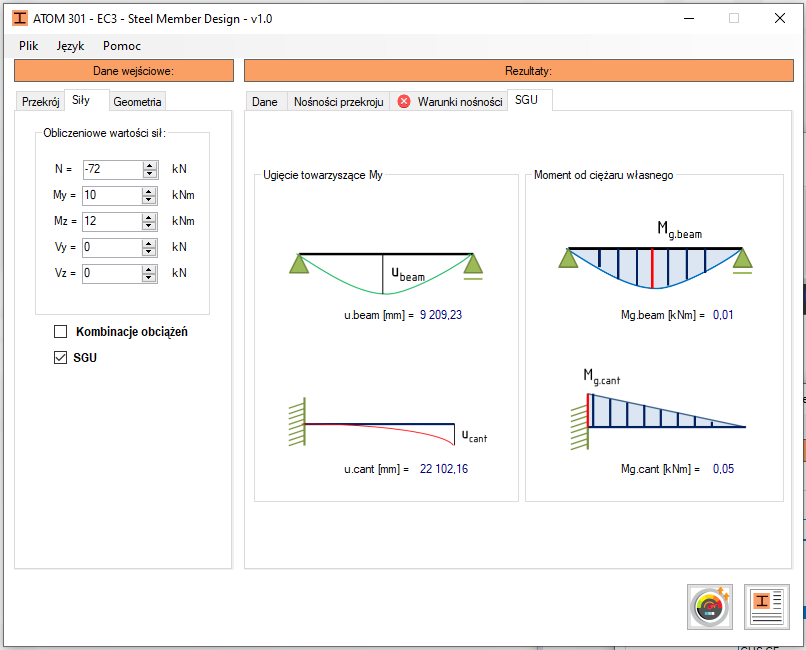The width and height of the screenshot is (806, 650).
Task: Click the Mg.beam value 0,01
Action: click(723, 315)
